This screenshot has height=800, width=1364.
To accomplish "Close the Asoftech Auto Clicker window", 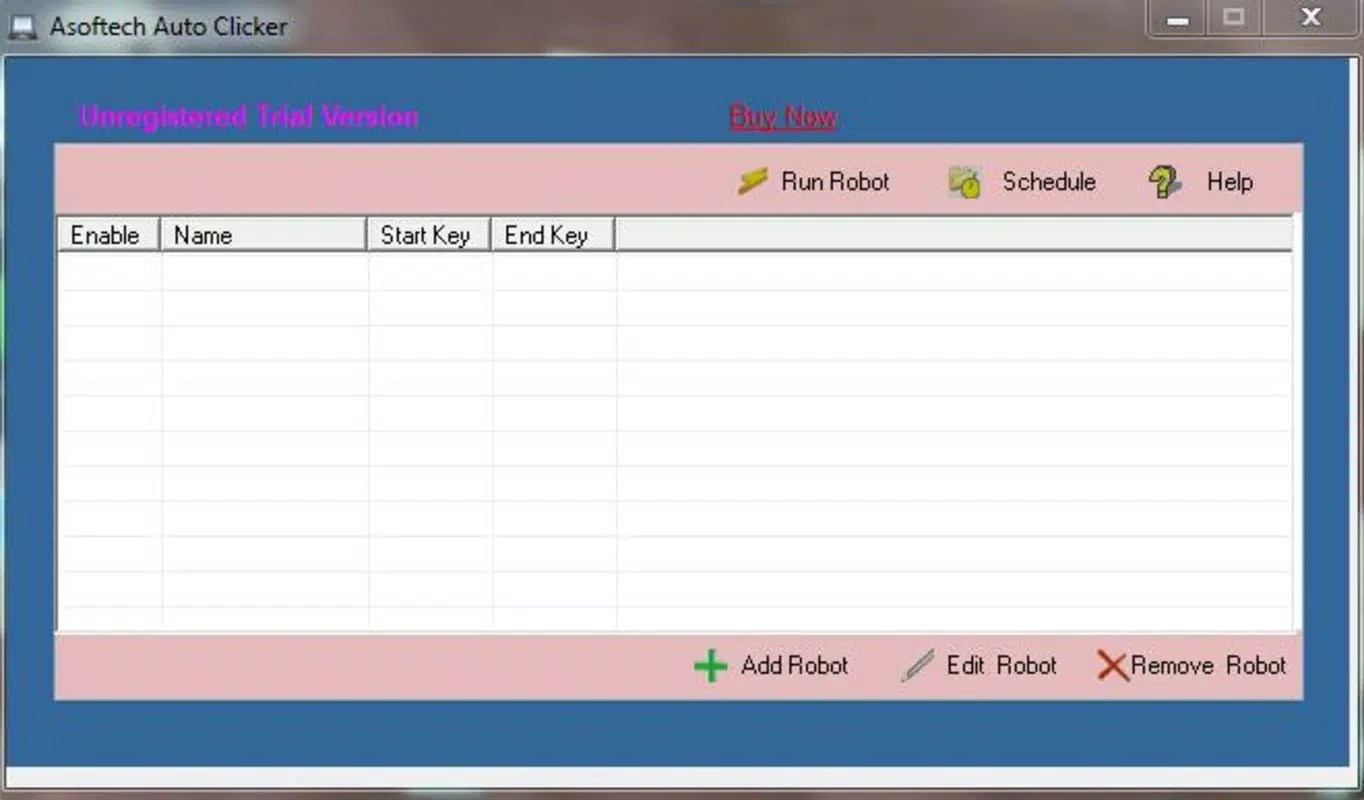I will (1311, 18).
